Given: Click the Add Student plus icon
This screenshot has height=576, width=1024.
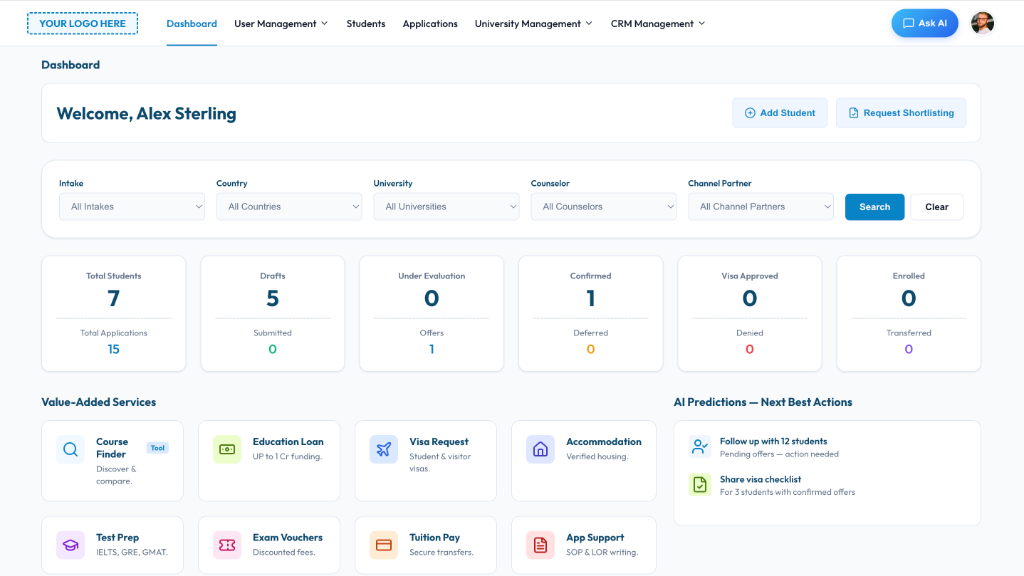Looking at the screenshot, I should pyautogui.click(x=749, y=112).
